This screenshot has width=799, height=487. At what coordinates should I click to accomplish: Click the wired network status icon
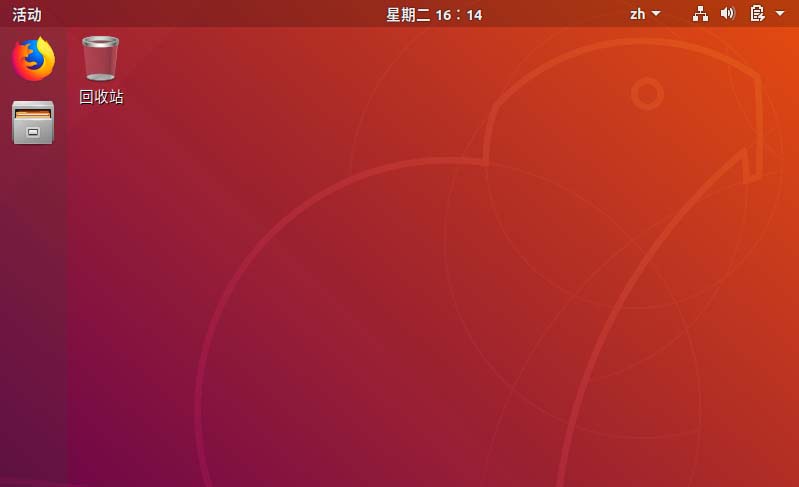700,14
